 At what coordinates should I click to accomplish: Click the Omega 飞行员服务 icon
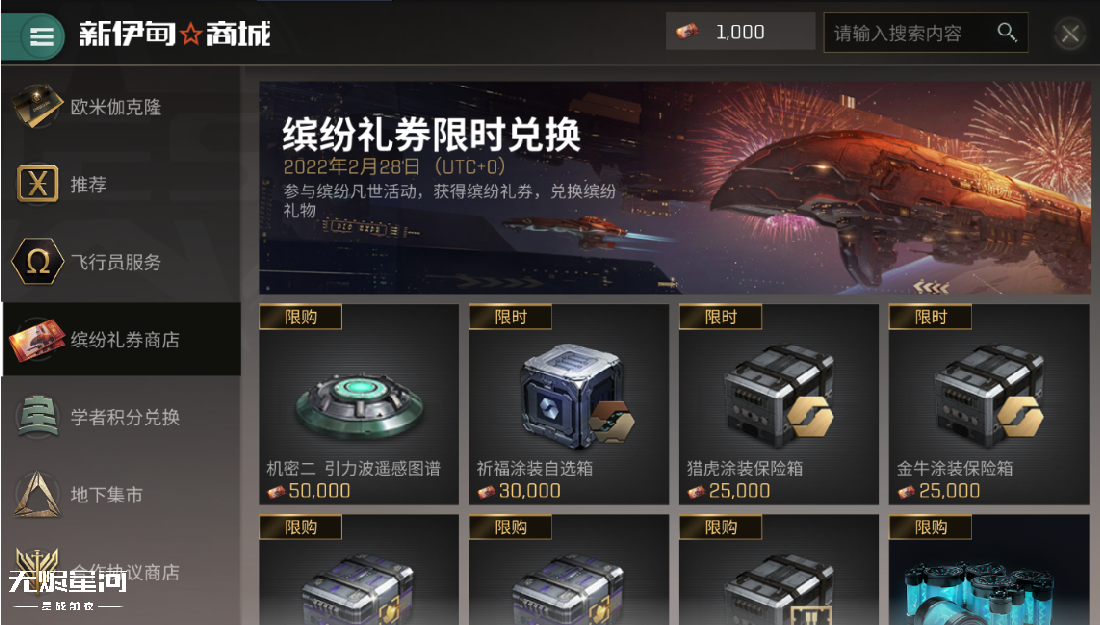pyautogui.click(x=38, y=262)
